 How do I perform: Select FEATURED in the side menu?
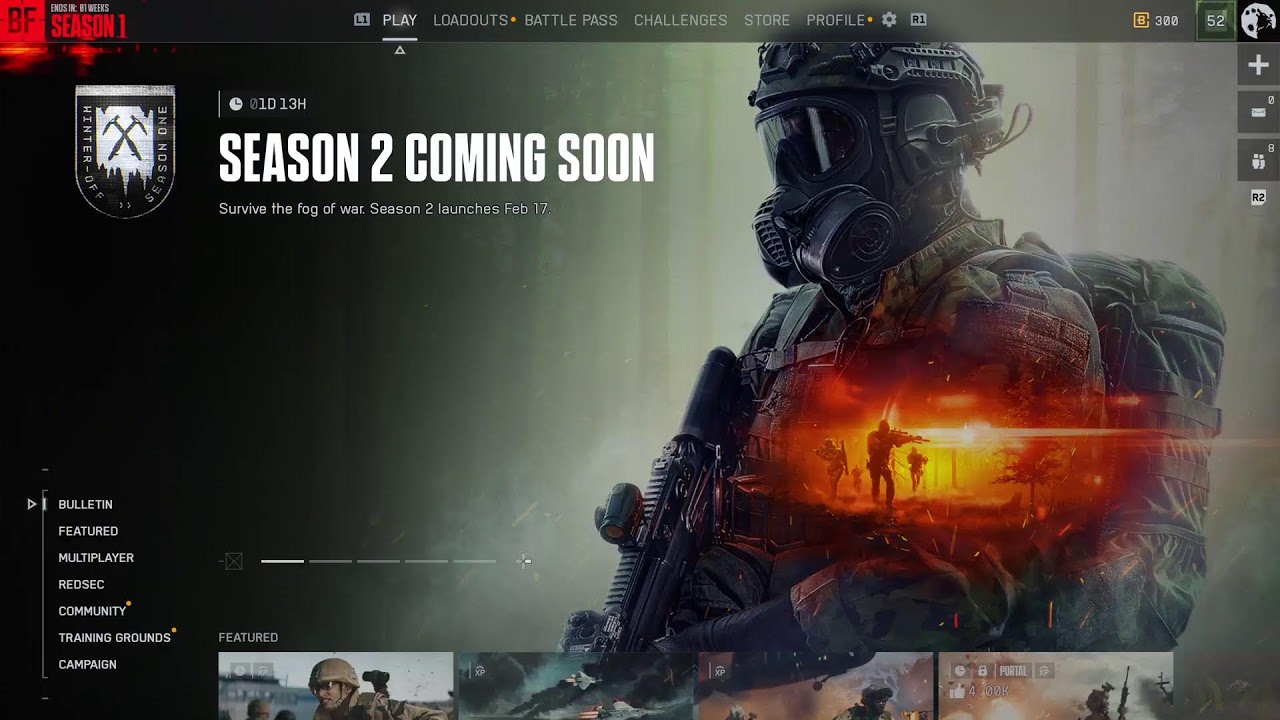[88, 531]
